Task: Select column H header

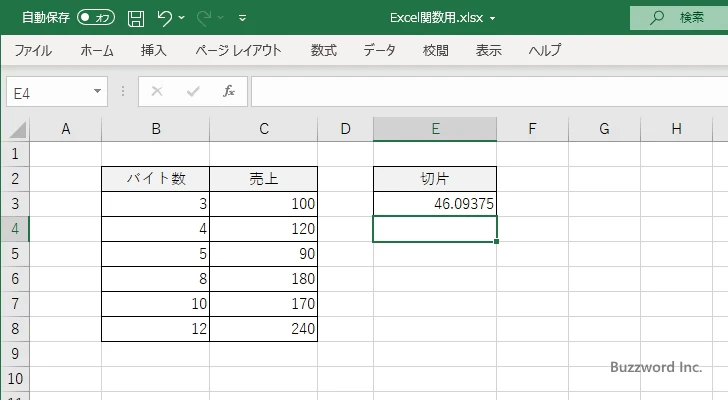Action: click(x=676, y=129)
